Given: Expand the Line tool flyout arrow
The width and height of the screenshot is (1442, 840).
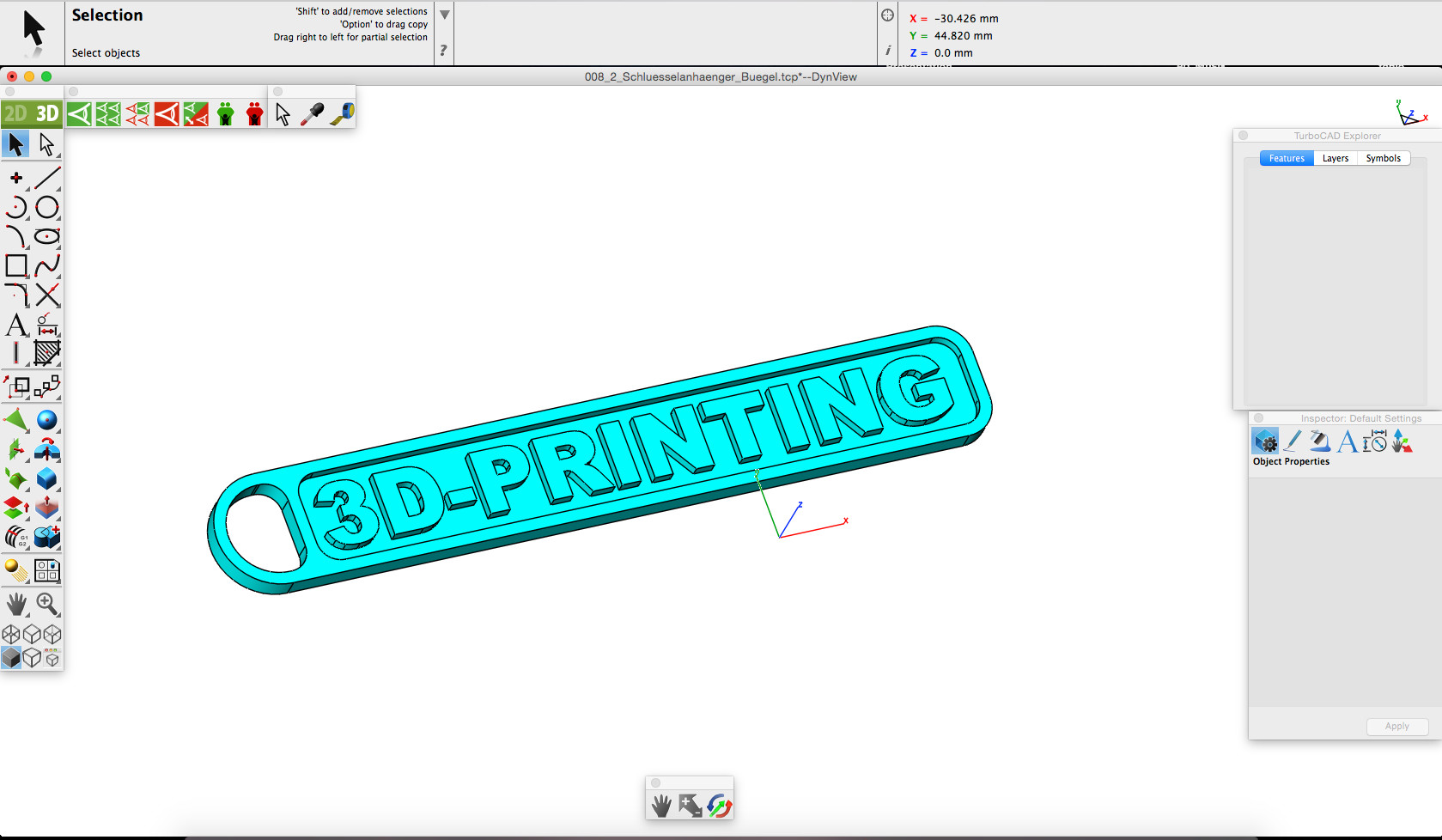Looking at the screenshot, I should (58, 188).
